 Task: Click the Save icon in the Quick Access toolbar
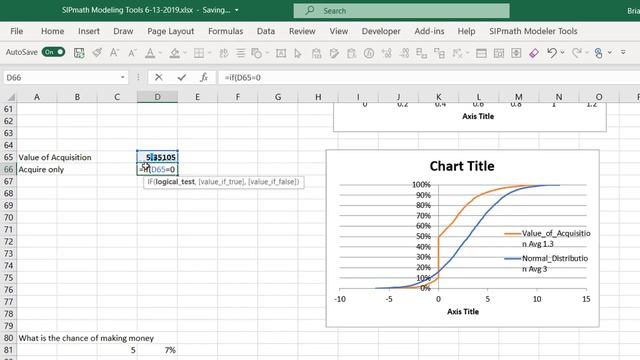click(79, 53)
